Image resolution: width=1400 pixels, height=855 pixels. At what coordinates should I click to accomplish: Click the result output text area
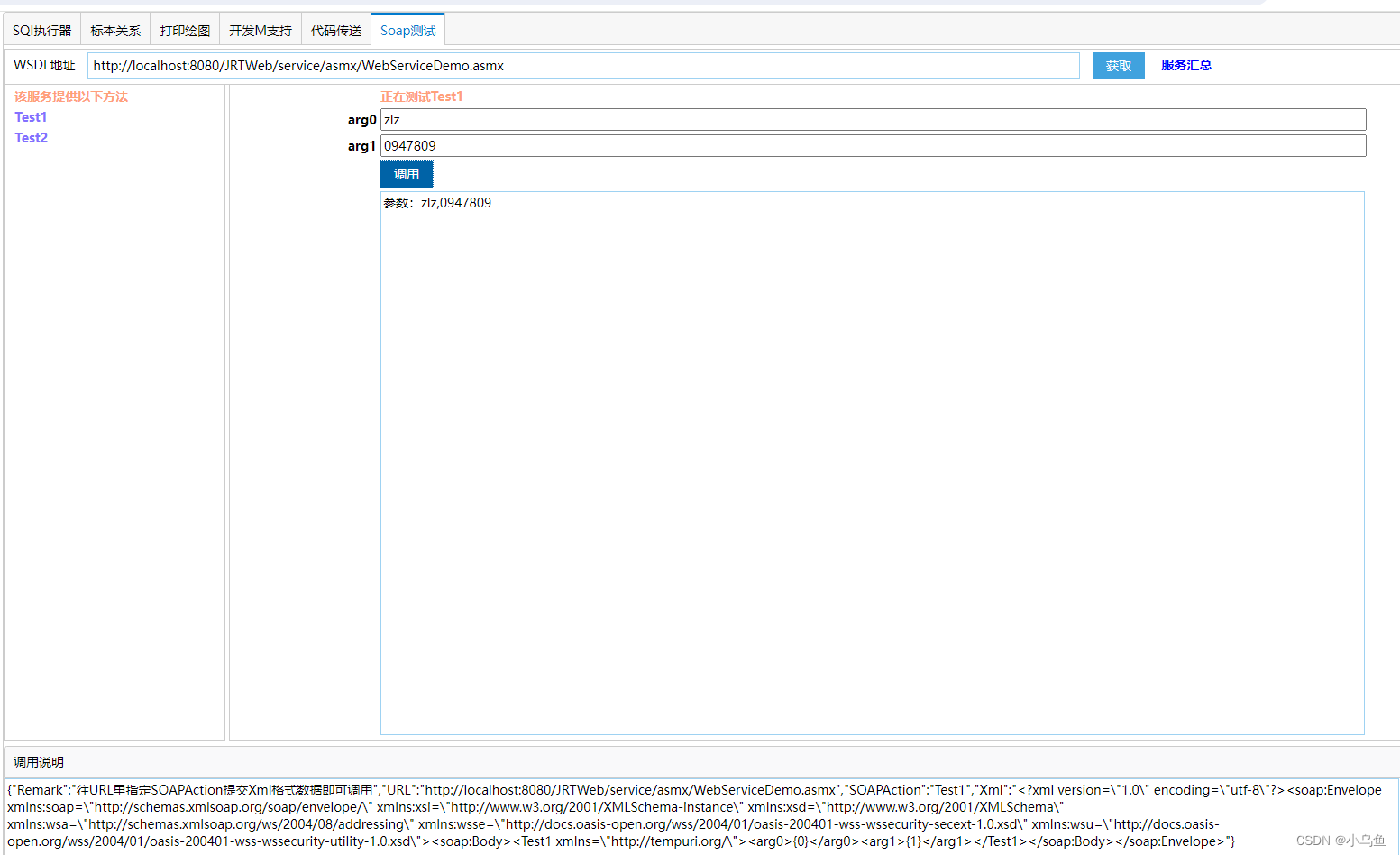click(873, 463)
